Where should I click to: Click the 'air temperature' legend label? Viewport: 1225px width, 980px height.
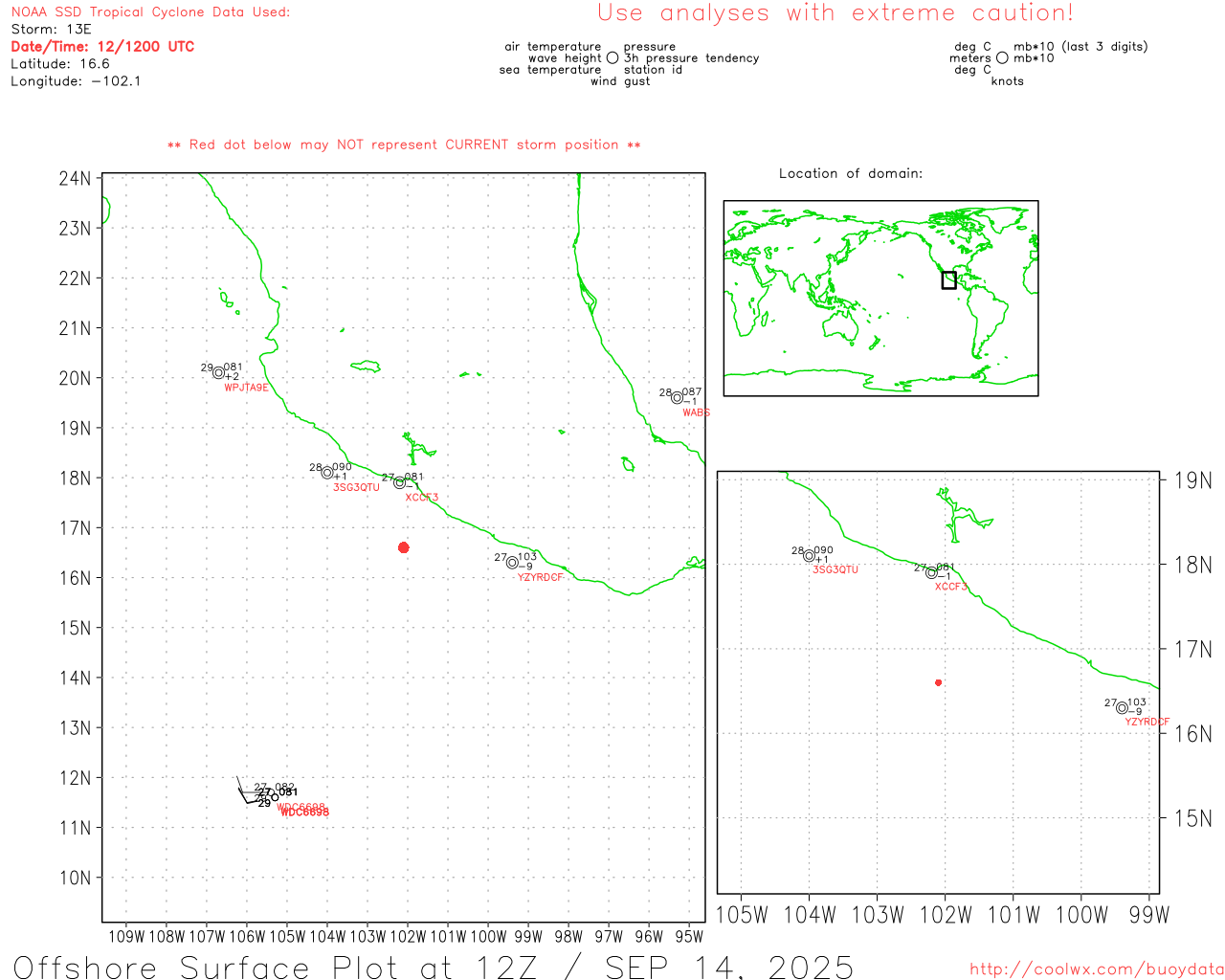point(553,46)
